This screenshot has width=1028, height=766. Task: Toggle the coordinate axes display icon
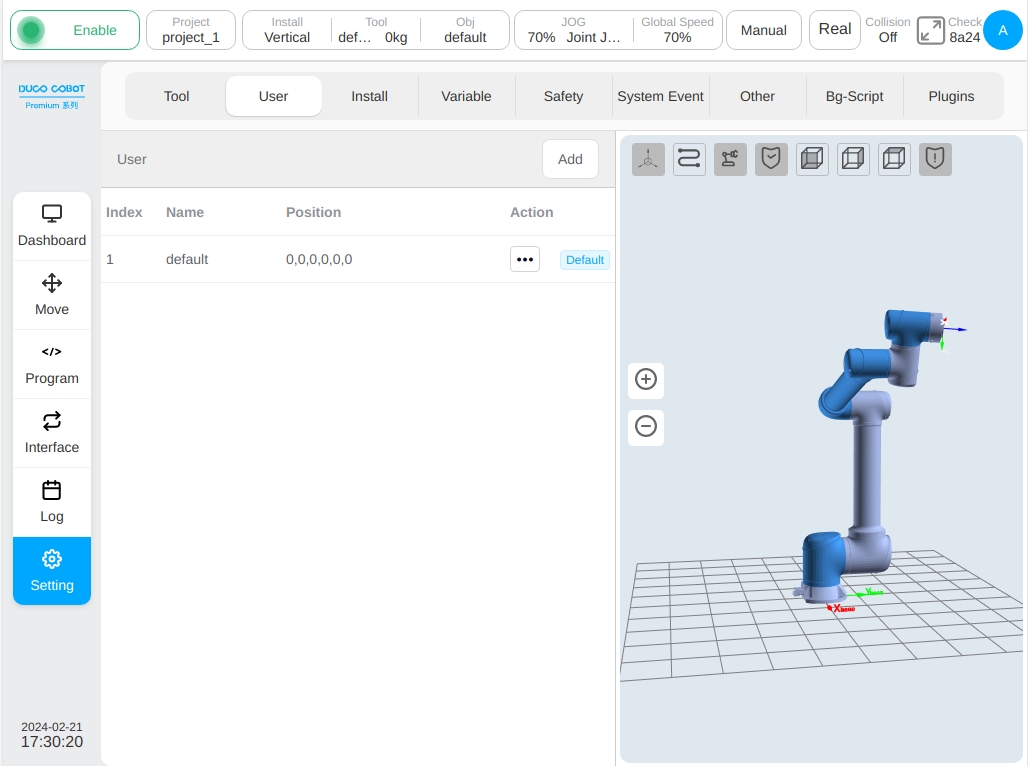(648, 159)
